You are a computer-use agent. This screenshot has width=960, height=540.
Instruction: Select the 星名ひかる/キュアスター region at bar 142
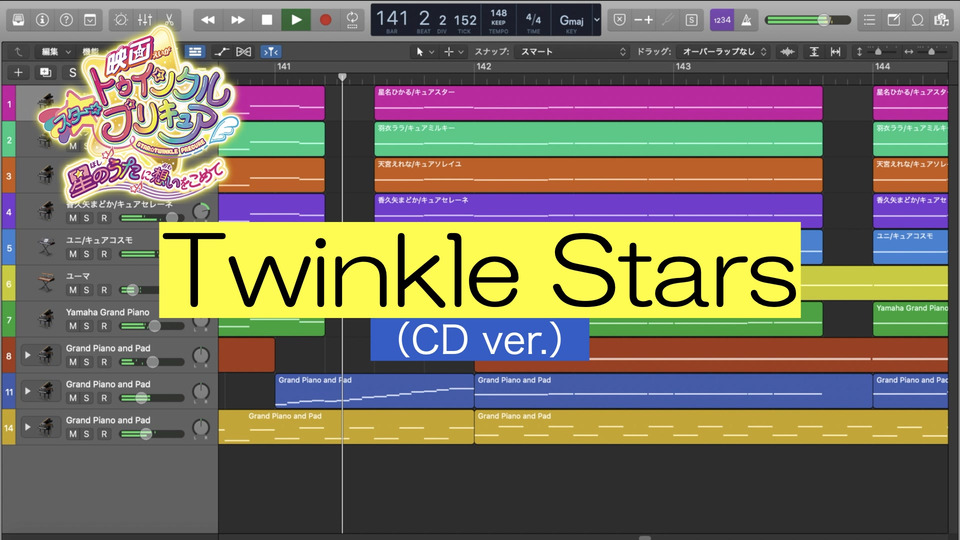pyautogui.click(x=598, y=103)
